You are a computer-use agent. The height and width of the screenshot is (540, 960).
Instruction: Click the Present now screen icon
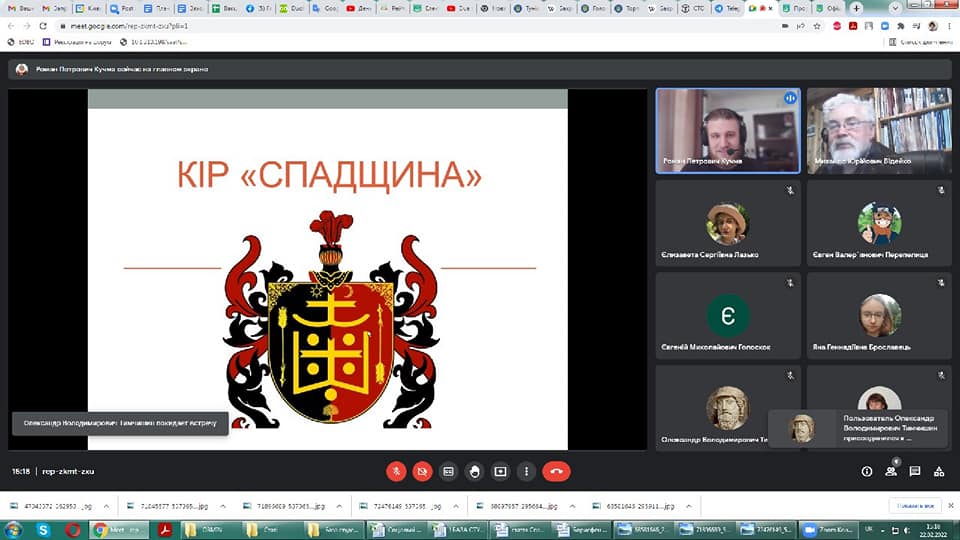tap(500, 471)
